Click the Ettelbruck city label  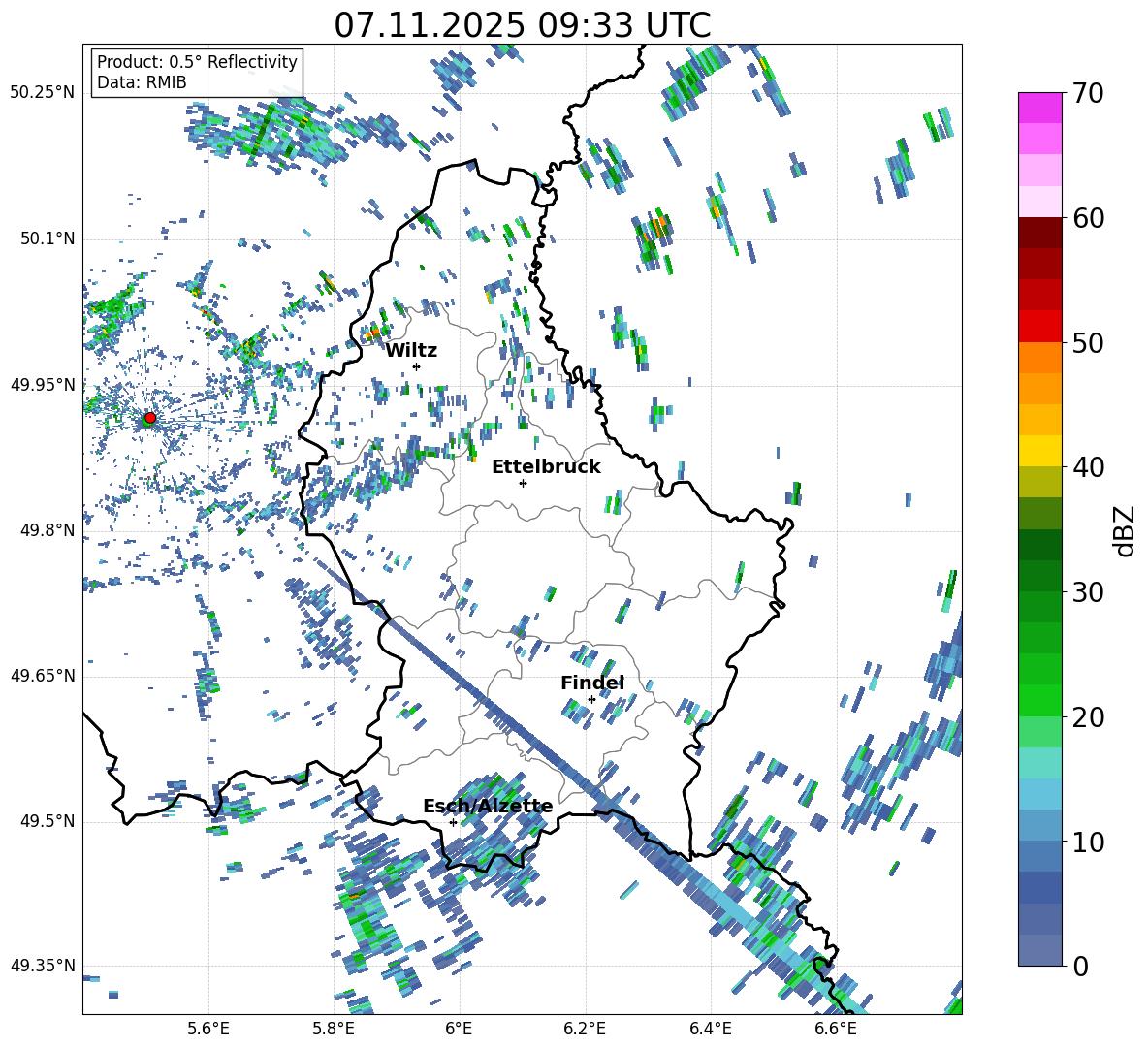(546, 467)
